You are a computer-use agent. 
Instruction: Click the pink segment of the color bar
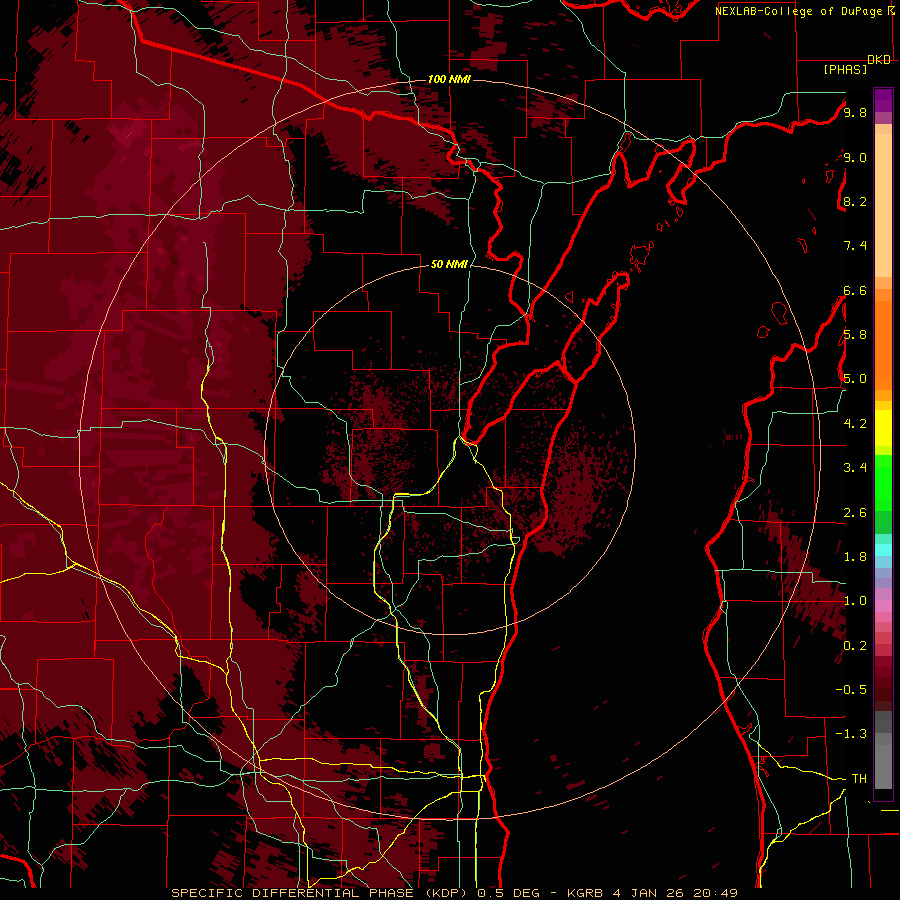(x=883, y=606)
